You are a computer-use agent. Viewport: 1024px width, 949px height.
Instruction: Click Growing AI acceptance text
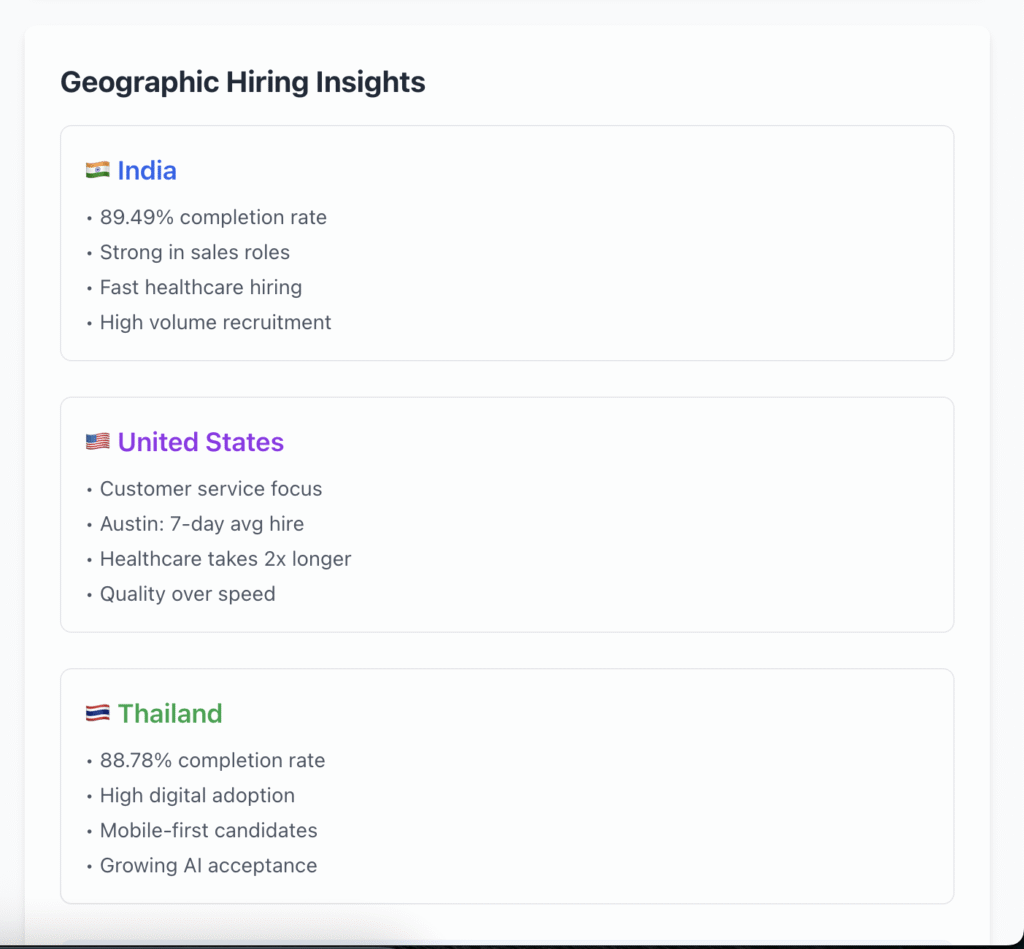coord(208,865)
